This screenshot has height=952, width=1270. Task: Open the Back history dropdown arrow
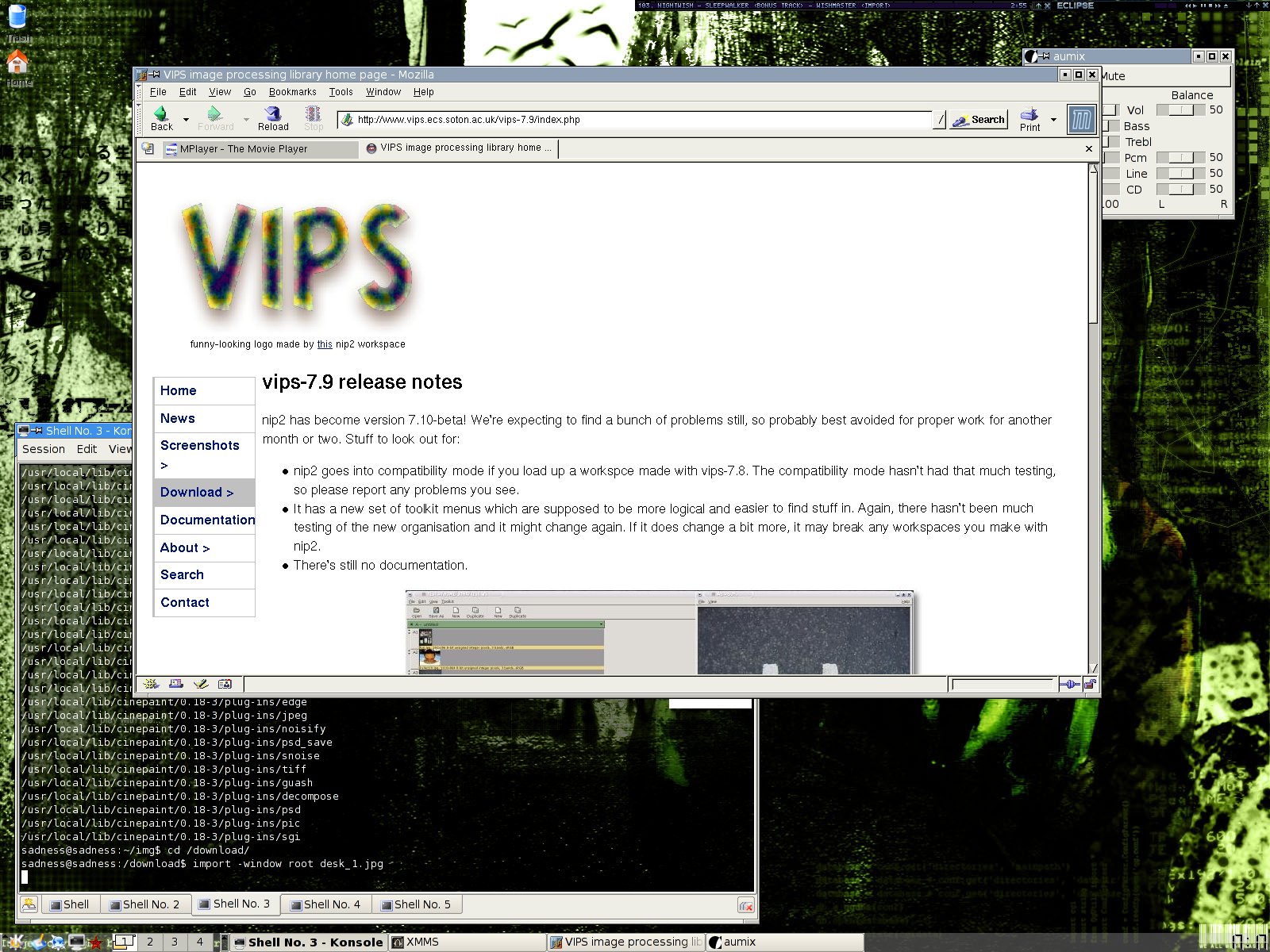(186, 120)
